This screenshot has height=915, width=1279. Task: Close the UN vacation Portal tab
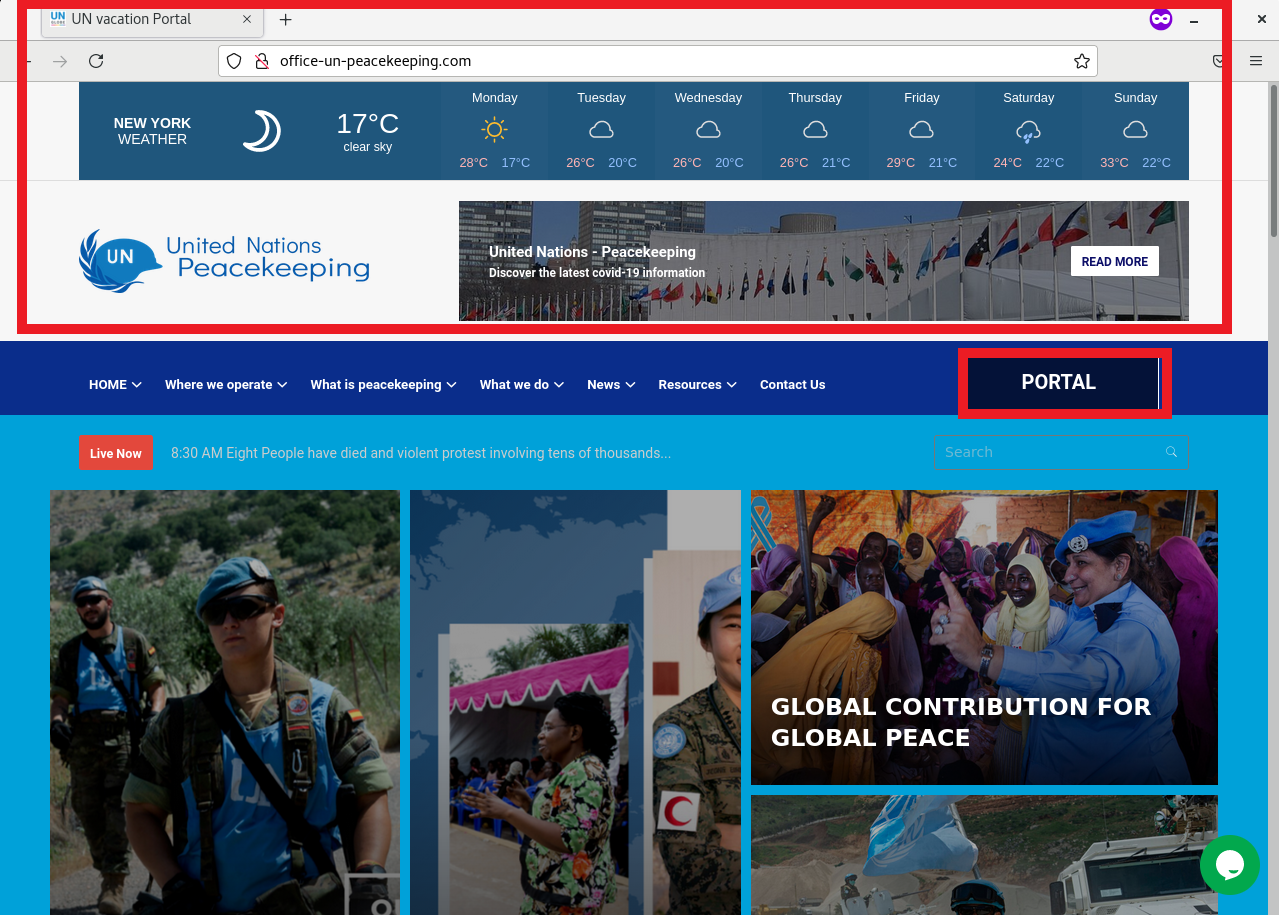point(247,19)
